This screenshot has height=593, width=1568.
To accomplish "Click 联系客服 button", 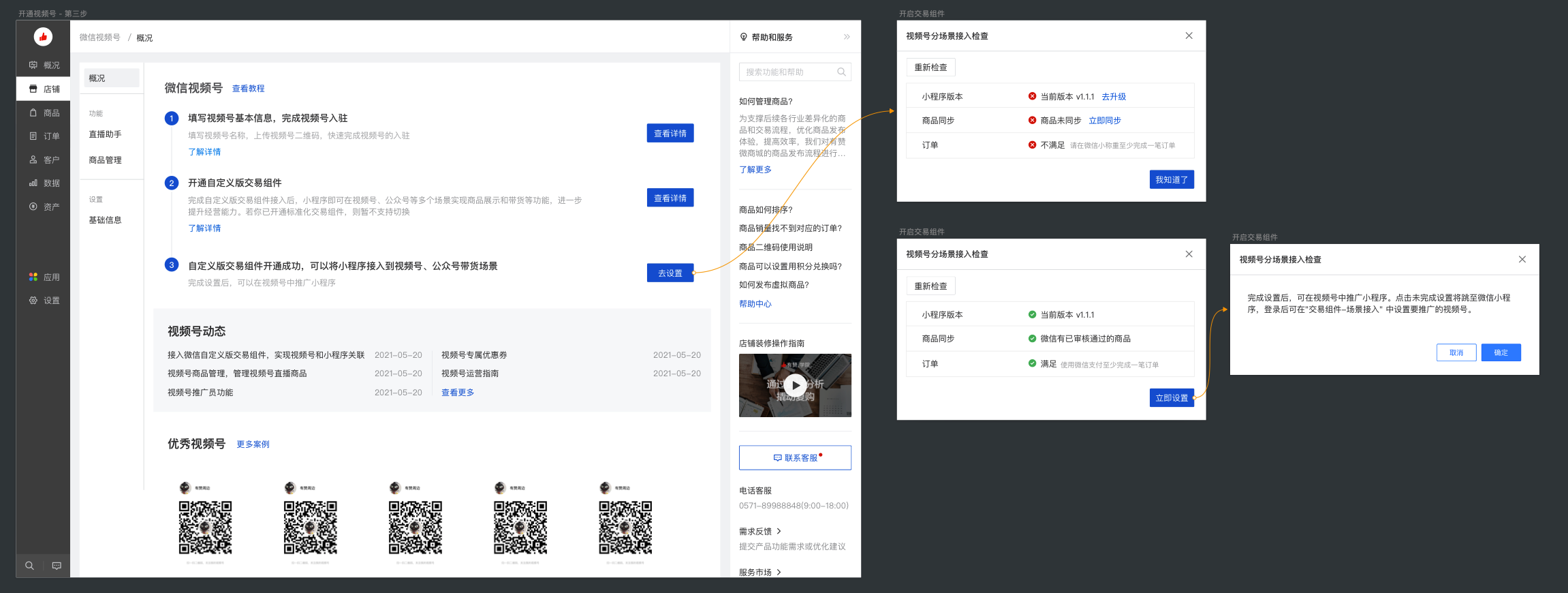I will click(x=795, y=457).
